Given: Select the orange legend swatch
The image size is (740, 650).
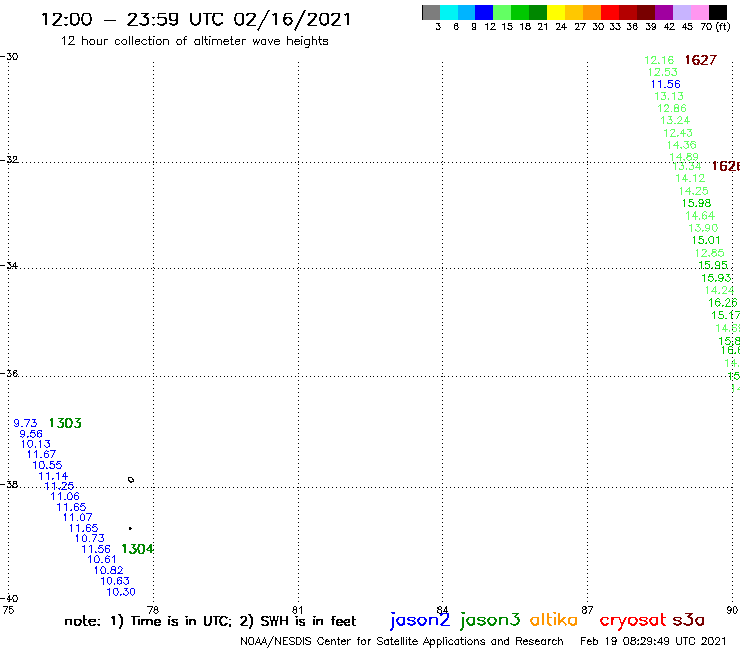Looking at the screenshot, I should [592, 12].
